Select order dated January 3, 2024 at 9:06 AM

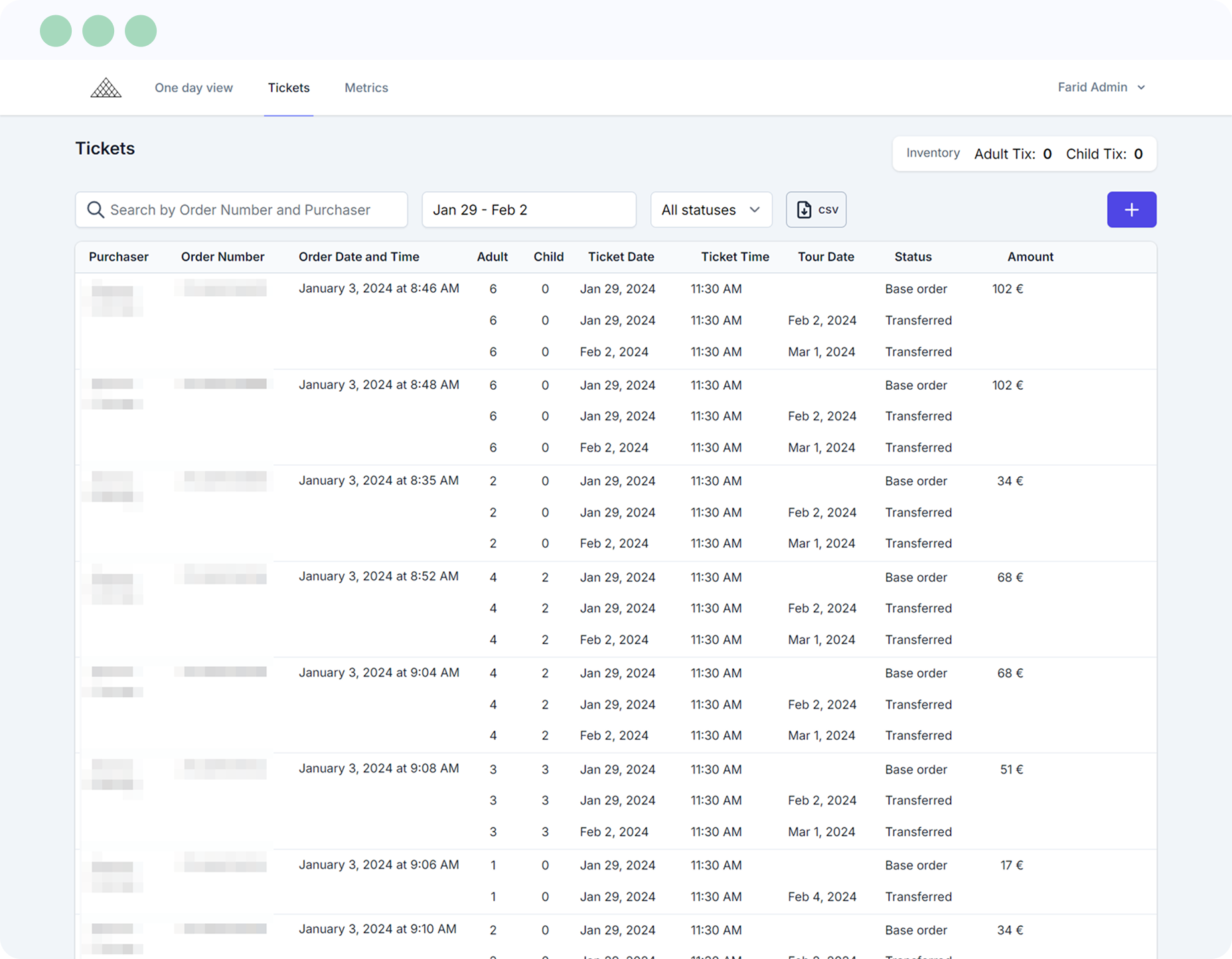[x=379, y=864]
